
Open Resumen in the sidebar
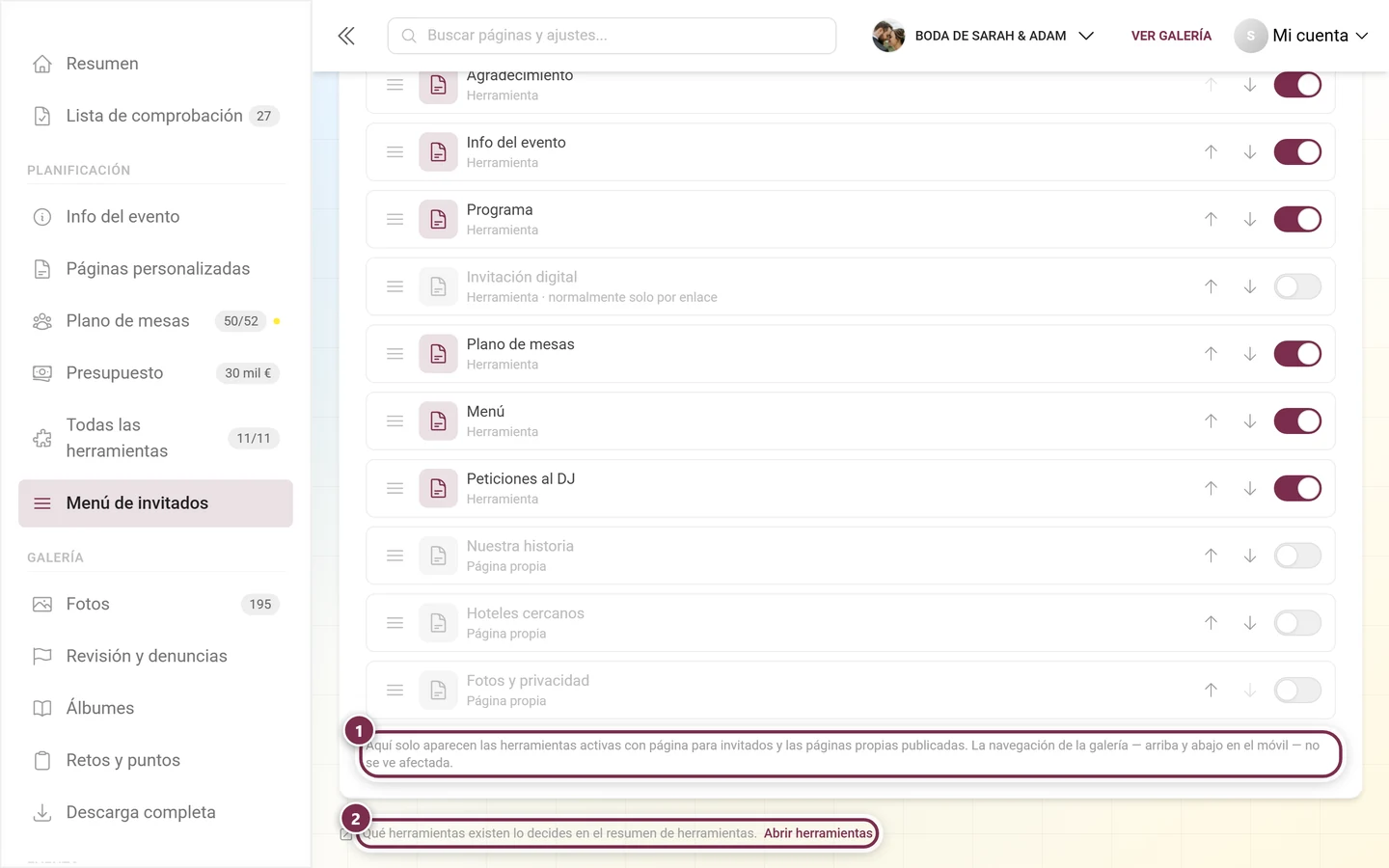tap(155, 64)
